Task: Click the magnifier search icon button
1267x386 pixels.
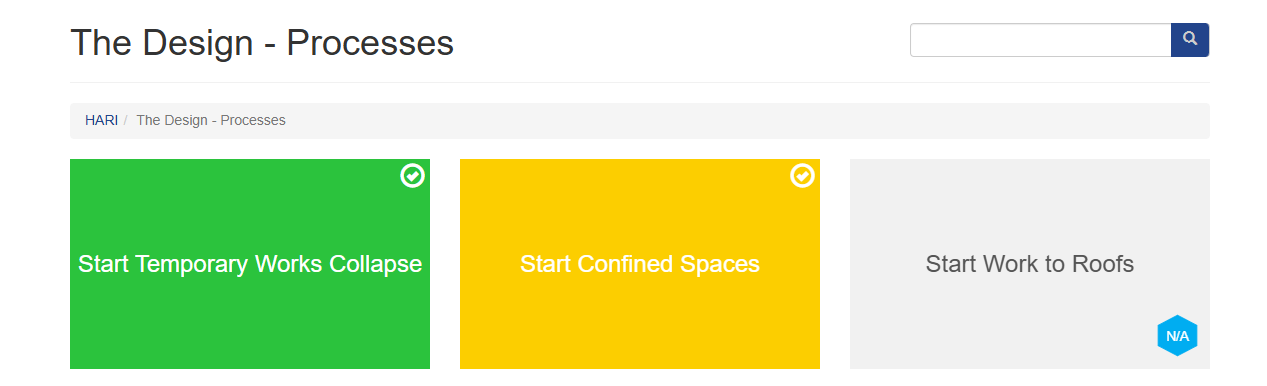Action: [1190, 40]
